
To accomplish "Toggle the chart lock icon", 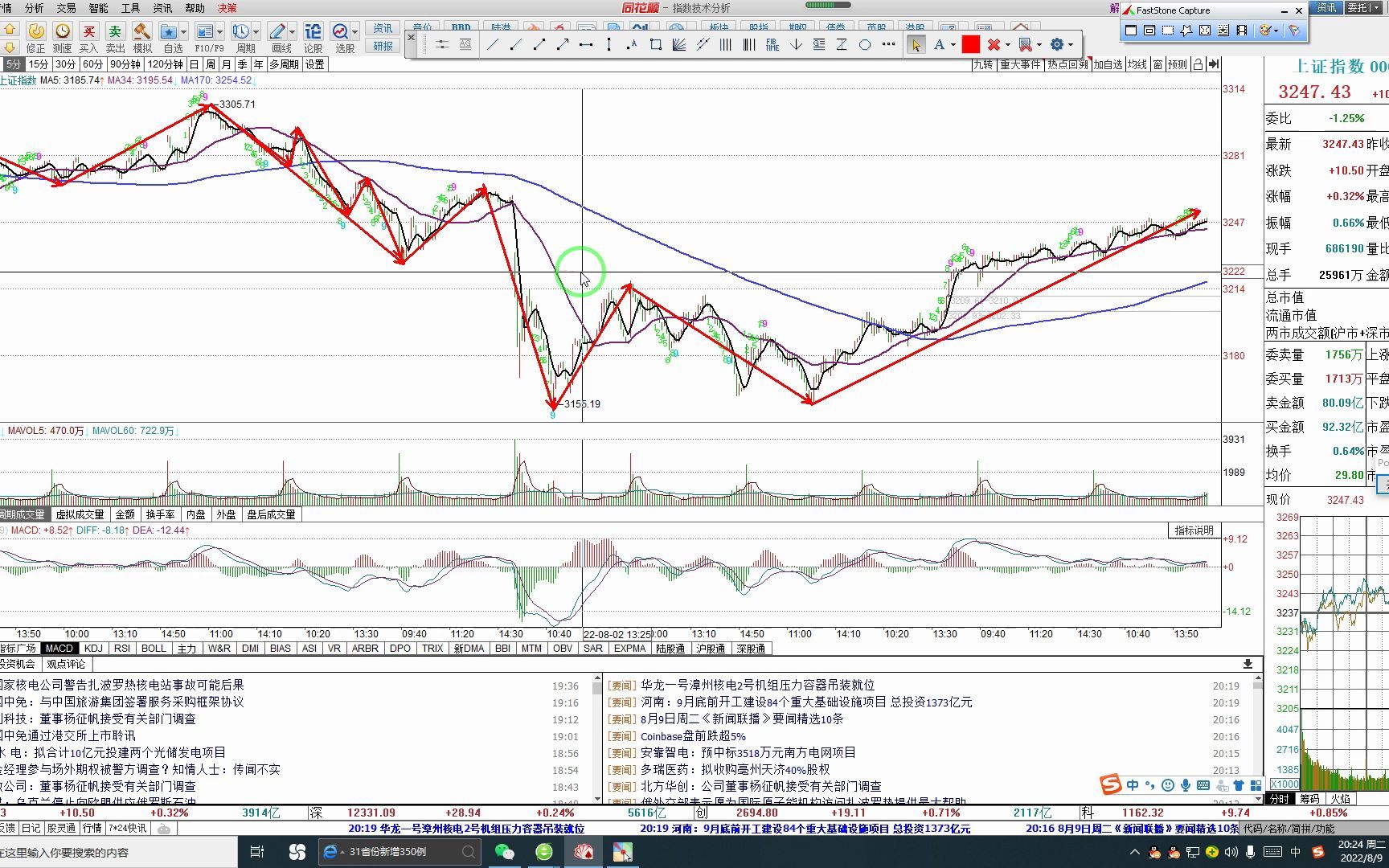I will pyautogui.click(x=1198, y=64).
